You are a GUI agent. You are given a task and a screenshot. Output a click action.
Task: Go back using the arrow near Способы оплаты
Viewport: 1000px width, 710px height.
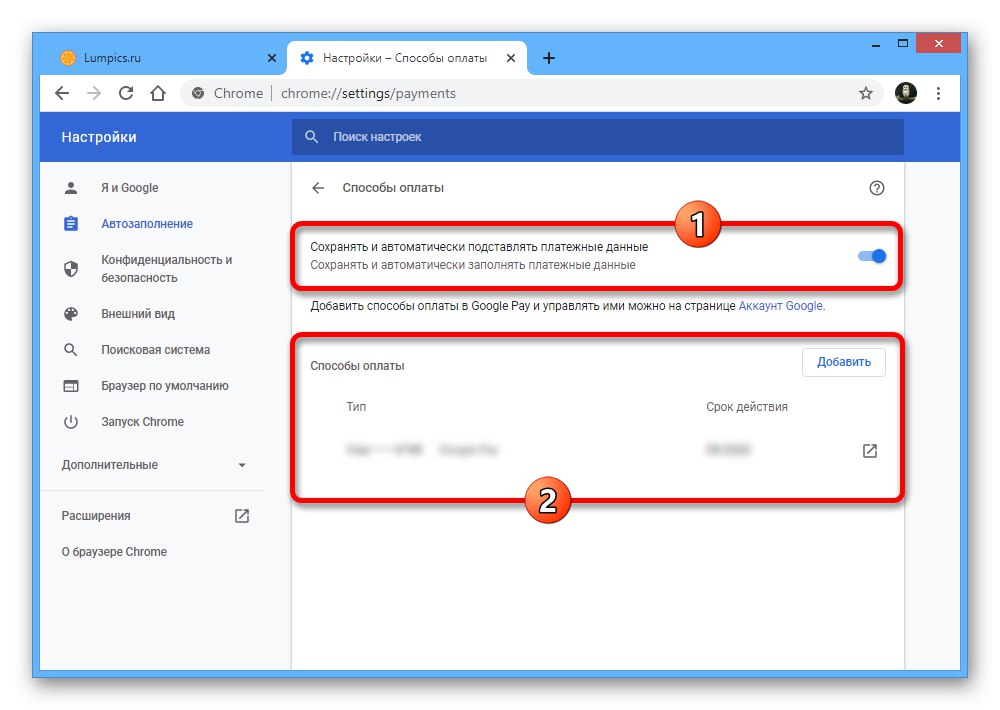pyautogui.click(x=317, y=187)
